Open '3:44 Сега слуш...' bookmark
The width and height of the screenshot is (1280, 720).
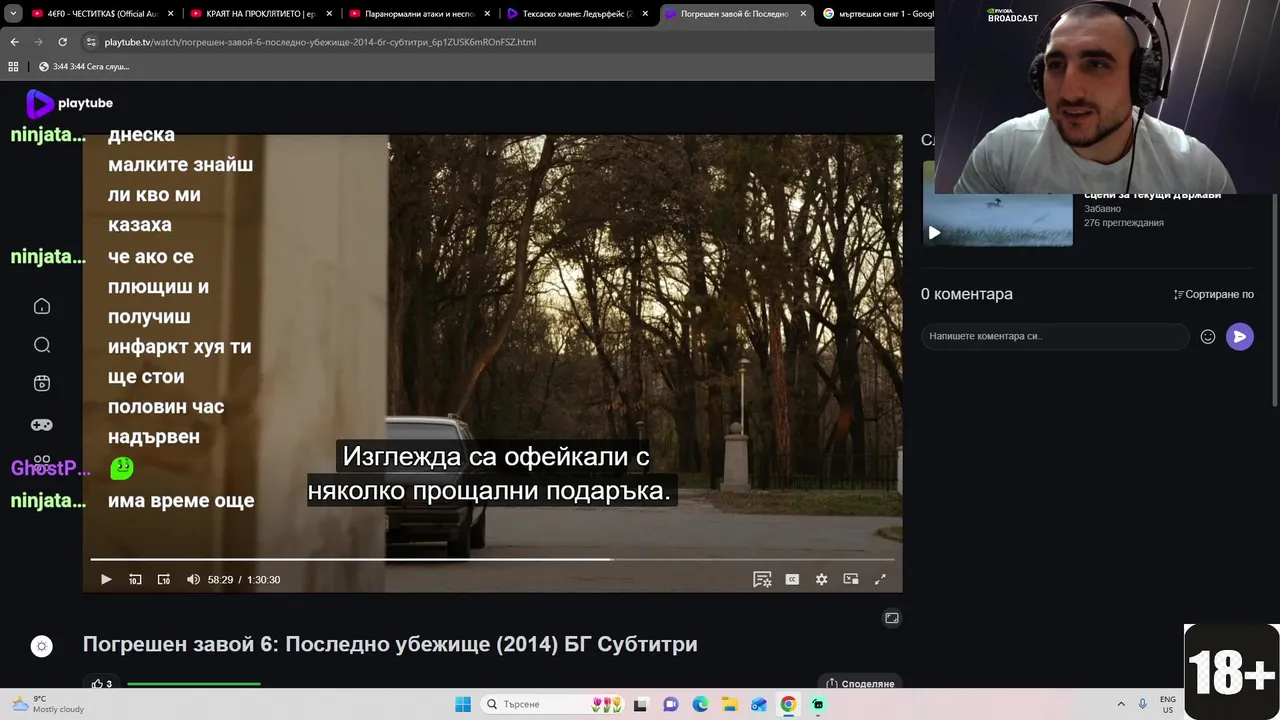tap(84, 67)
